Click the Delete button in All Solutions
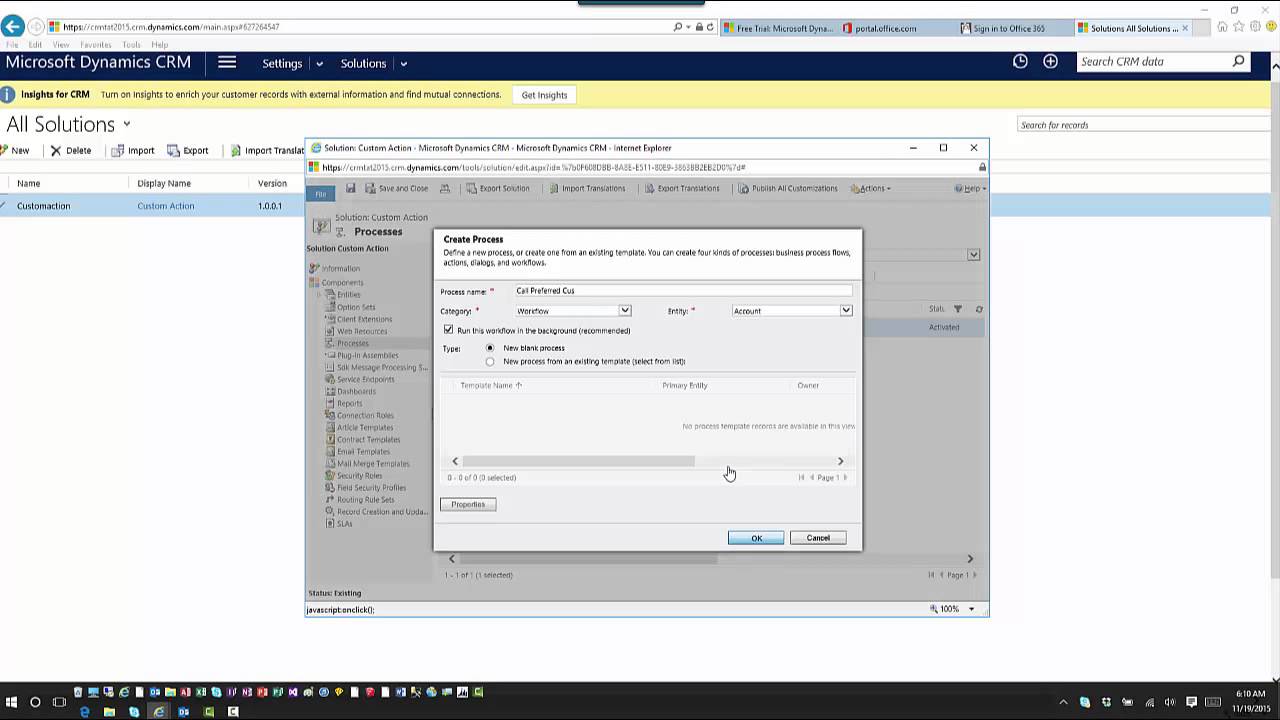The width and height of the screenshot is (1280, 720). click(x=71, y=150)
